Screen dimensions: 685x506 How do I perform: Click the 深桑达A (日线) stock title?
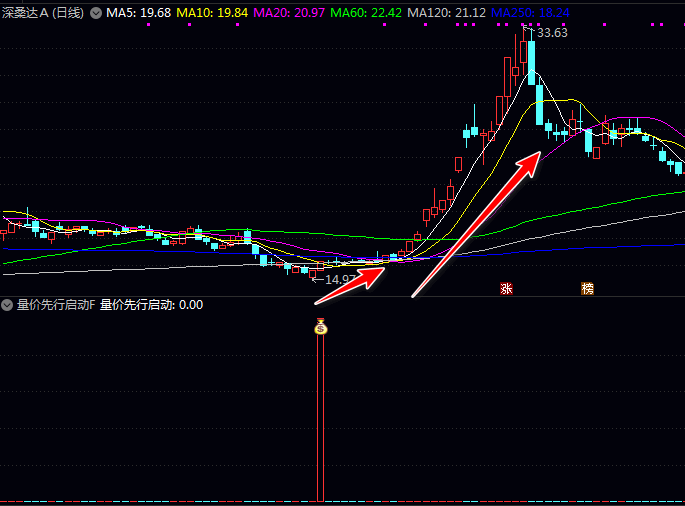pyautogui.click(x=43, y=13)
